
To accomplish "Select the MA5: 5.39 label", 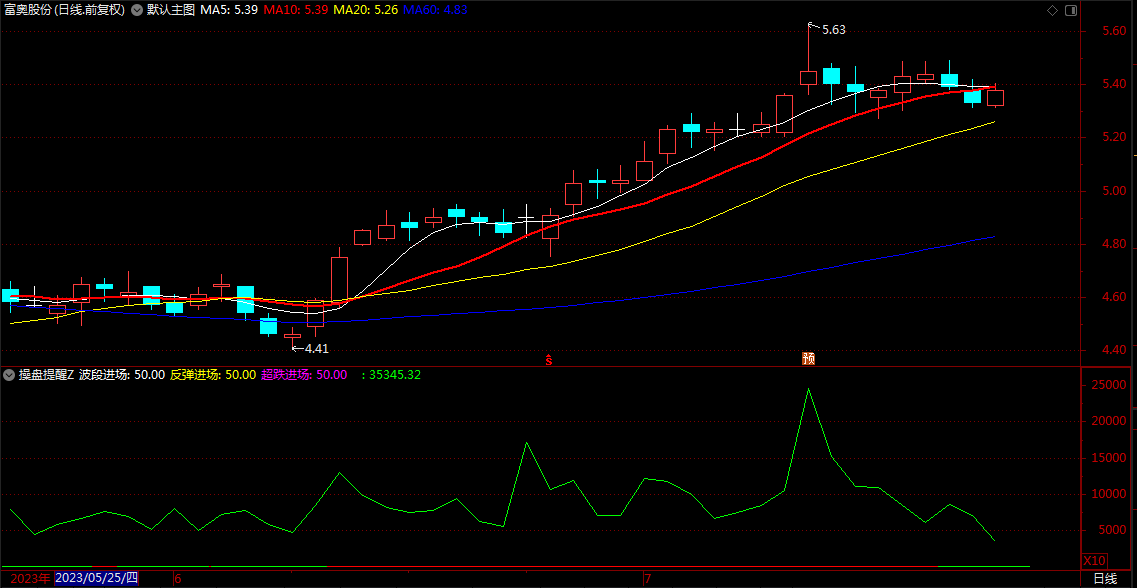I will click(228, 11).
